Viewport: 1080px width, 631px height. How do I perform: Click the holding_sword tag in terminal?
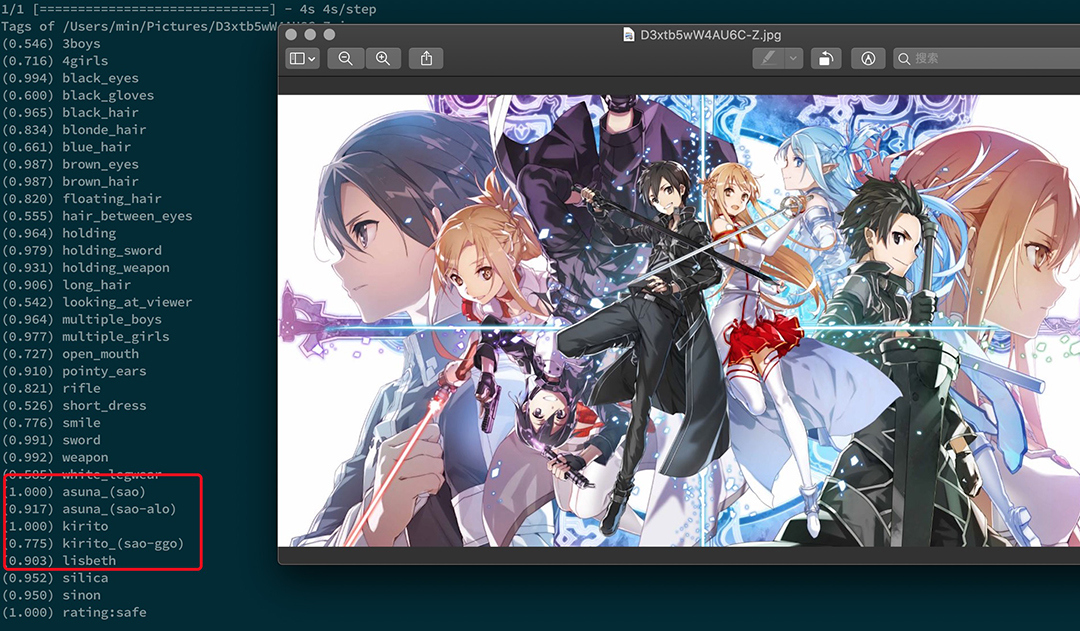(x=111, y=250)
